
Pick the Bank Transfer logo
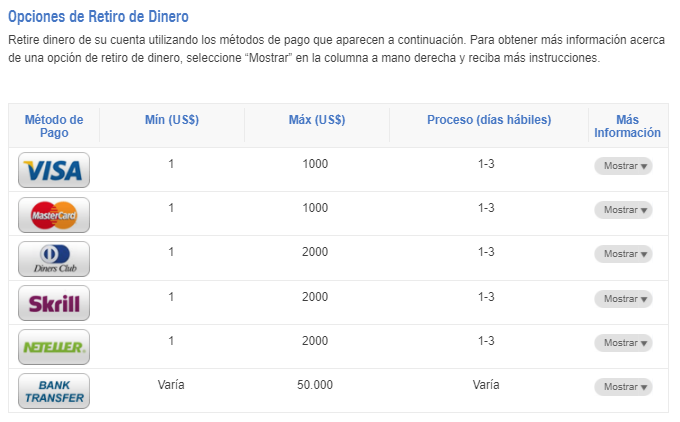pyautogui.click(x=54, y=391)
